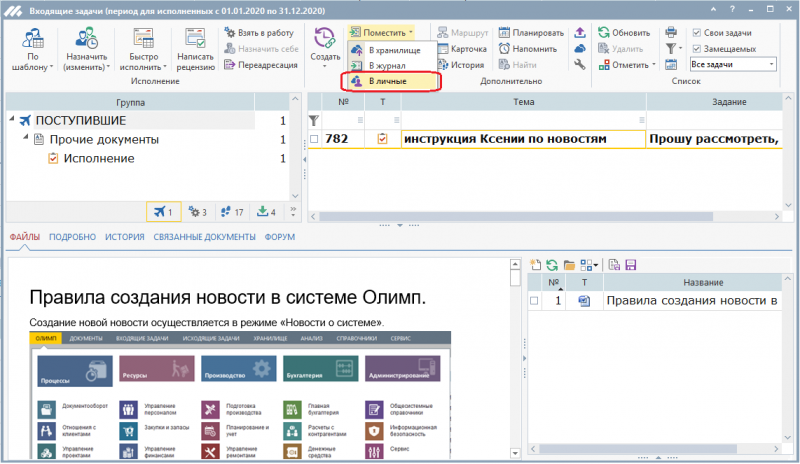Click "Планировать" planning button

coord(531,33)
